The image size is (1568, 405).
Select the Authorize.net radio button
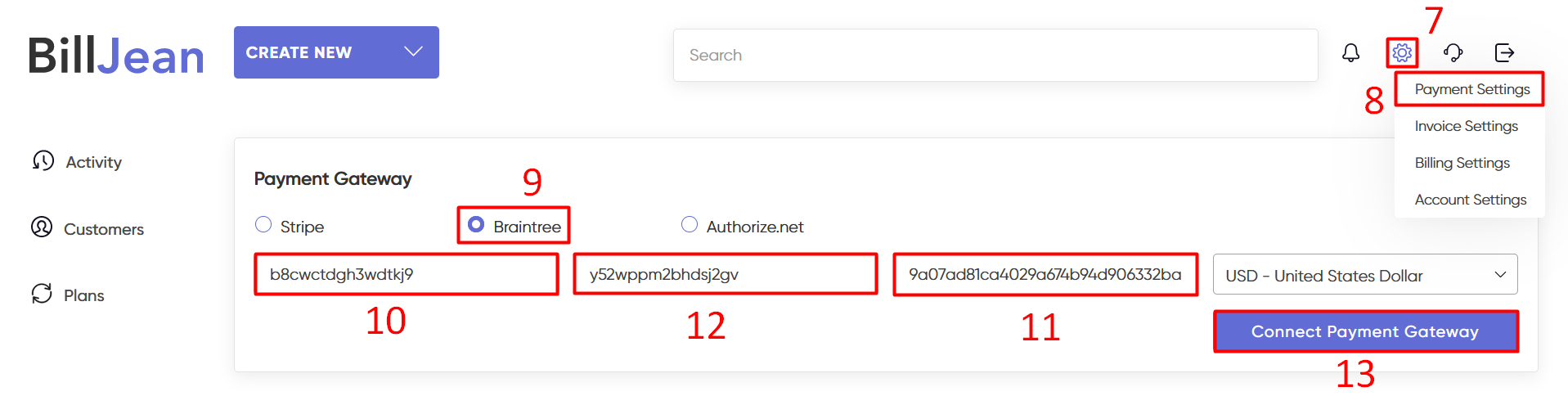pyautogui.click(x=690, y=225)
